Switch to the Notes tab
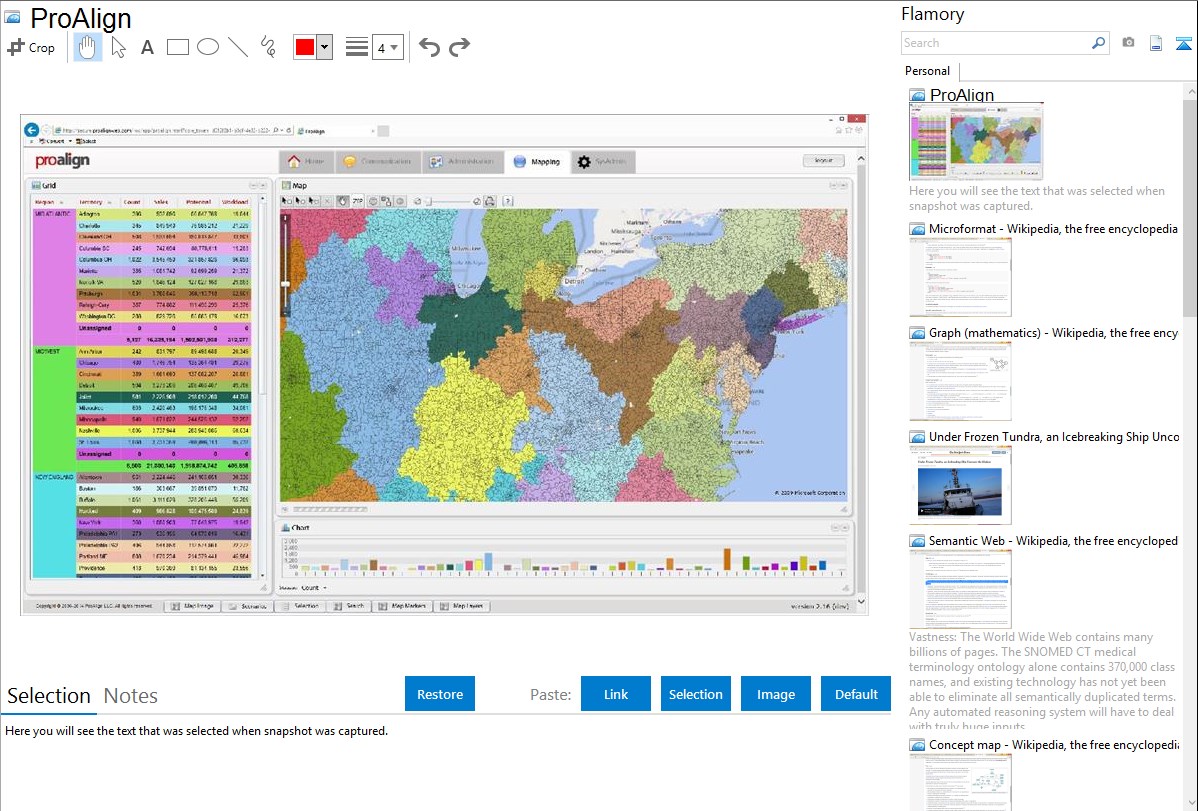The width and height of the screenshot is (1198, 811). click(131, 696)
